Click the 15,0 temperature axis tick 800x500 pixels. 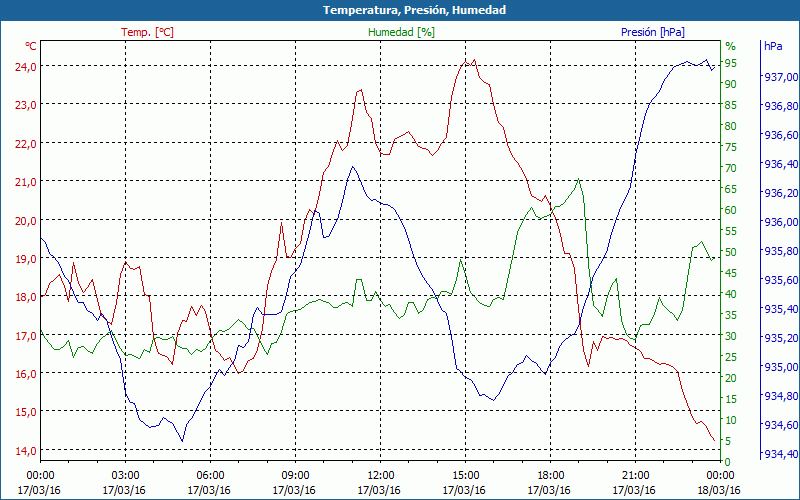[x=27, y=412]
